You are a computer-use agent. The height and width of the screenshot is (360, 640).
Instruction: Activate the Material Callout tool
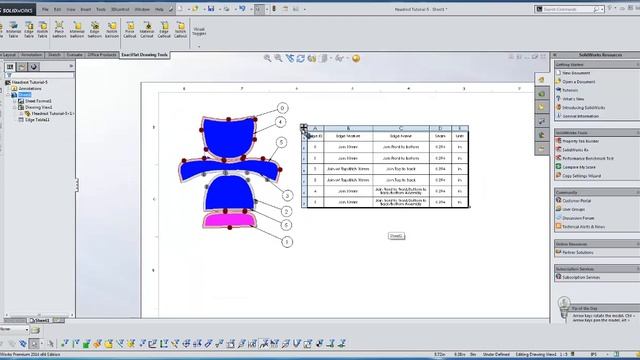147,30
